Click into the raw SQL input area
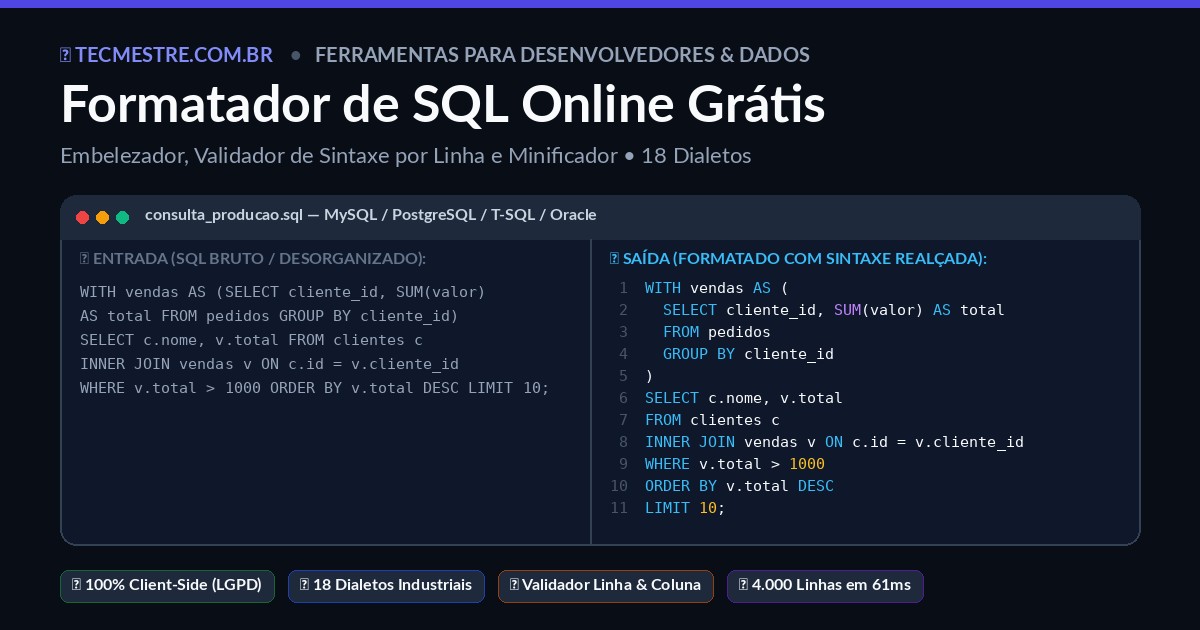This screenshot has height=630, width=1200. click(x=326, y=392)
